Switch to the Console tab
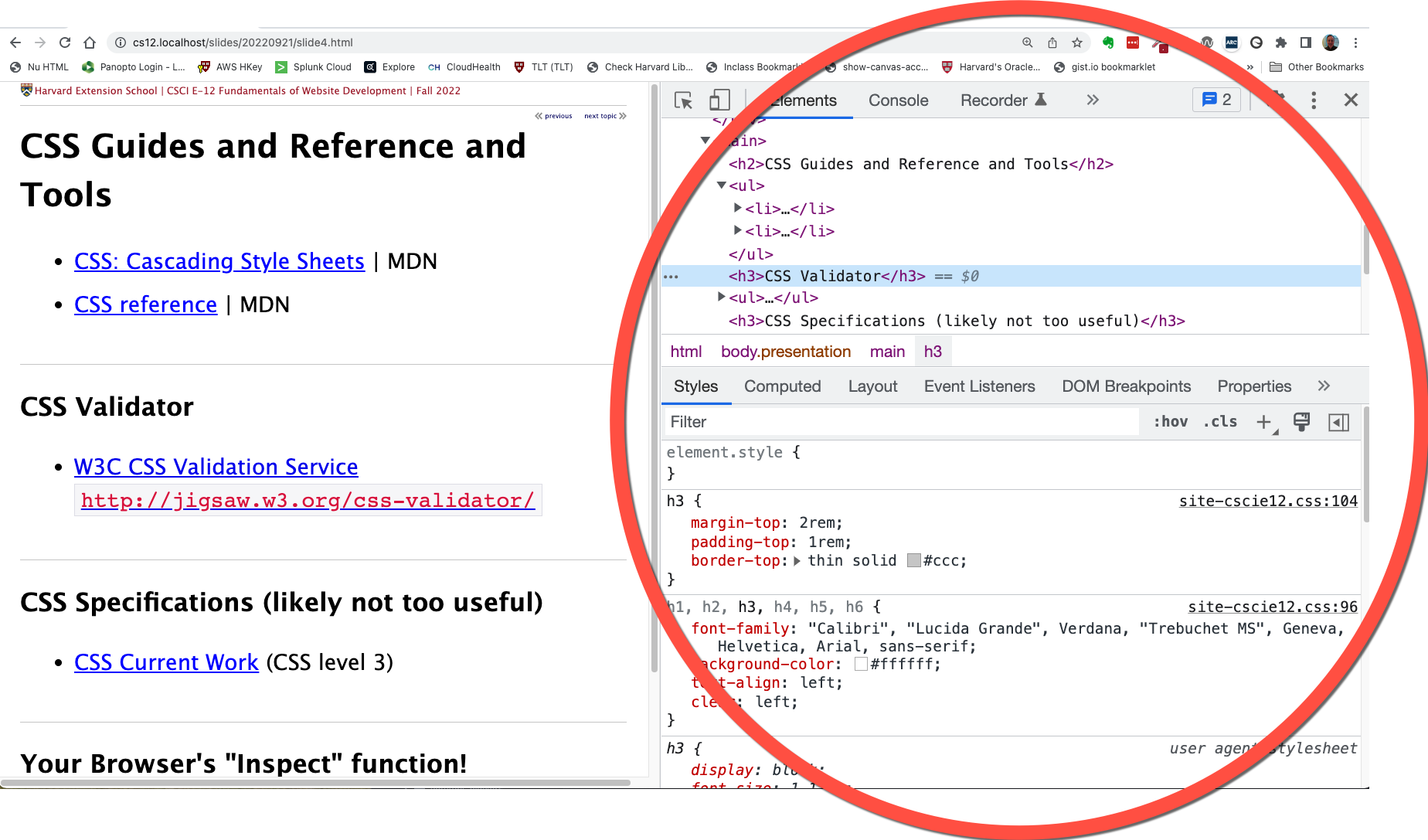Viewport: 1428px width, 840px height. (898, 100)
